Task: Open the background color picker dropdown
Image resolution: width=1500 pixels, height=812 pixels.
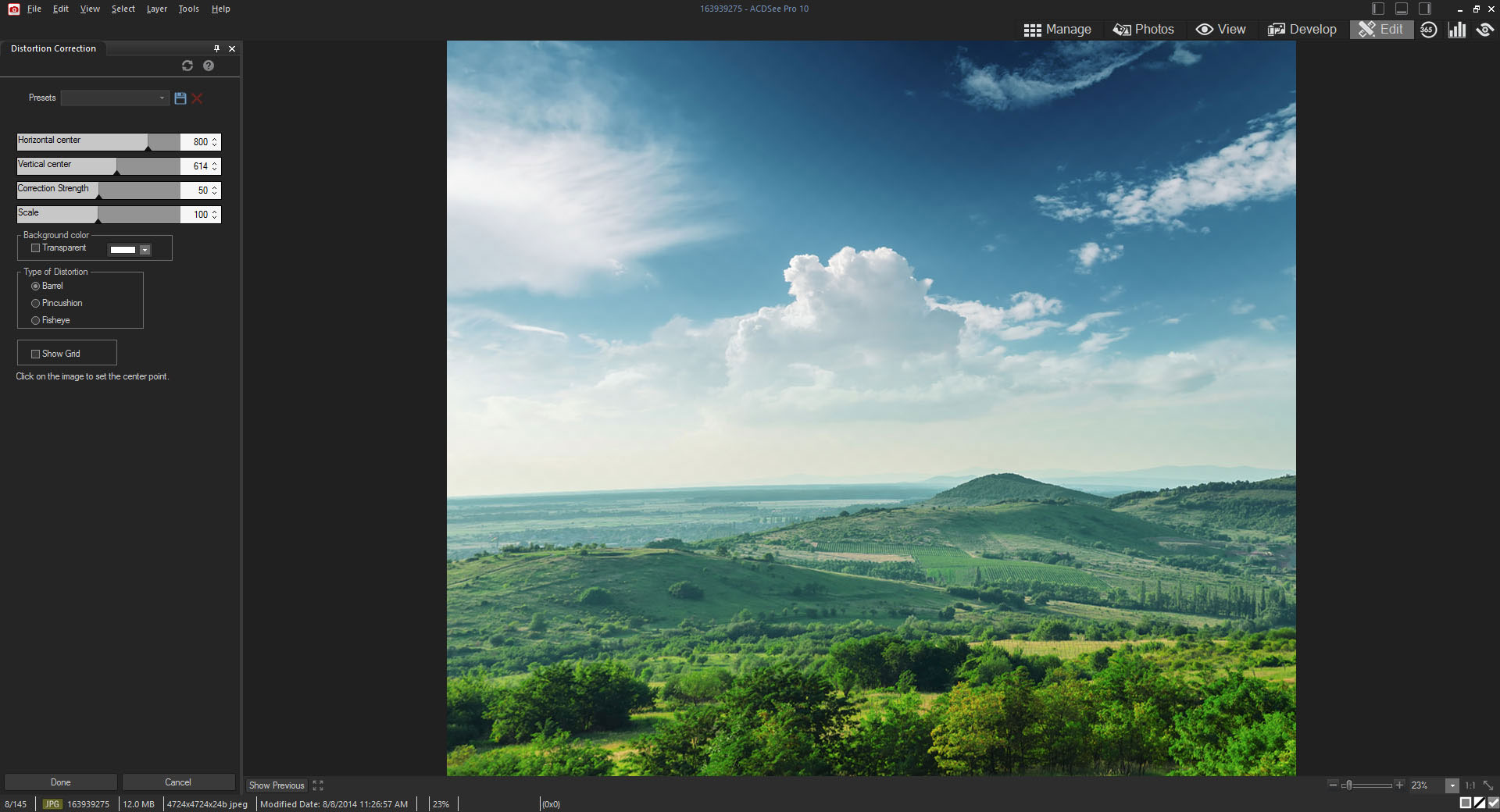Action: 145,251
